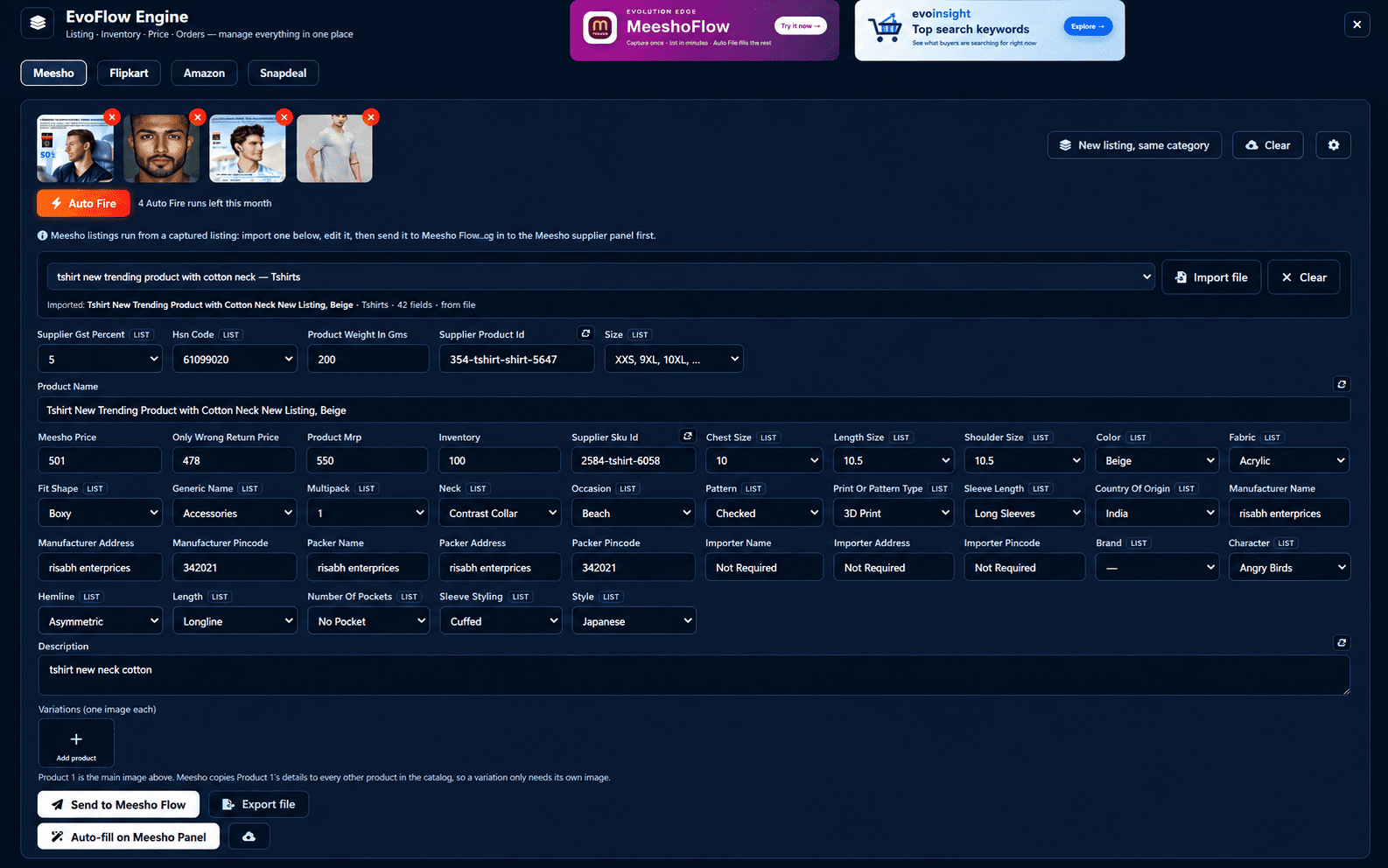1388x868 pixels.
Task: Switch to the Meesho marketplace tab
Action: click(53, 73)
